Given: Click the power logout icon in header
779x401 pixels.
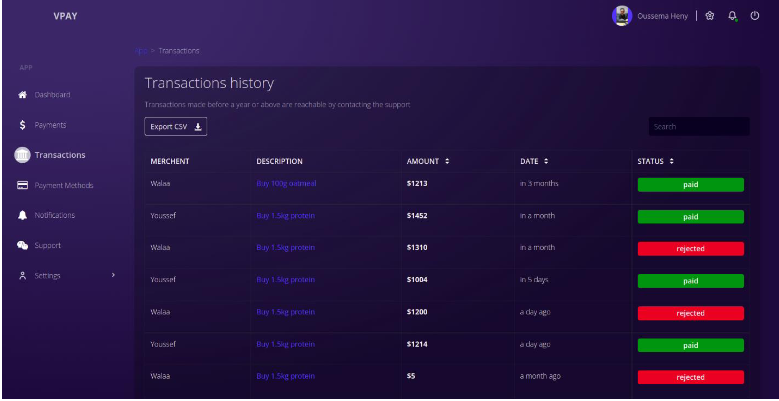Looking at the screenshot, I should [x=754, y=16].
